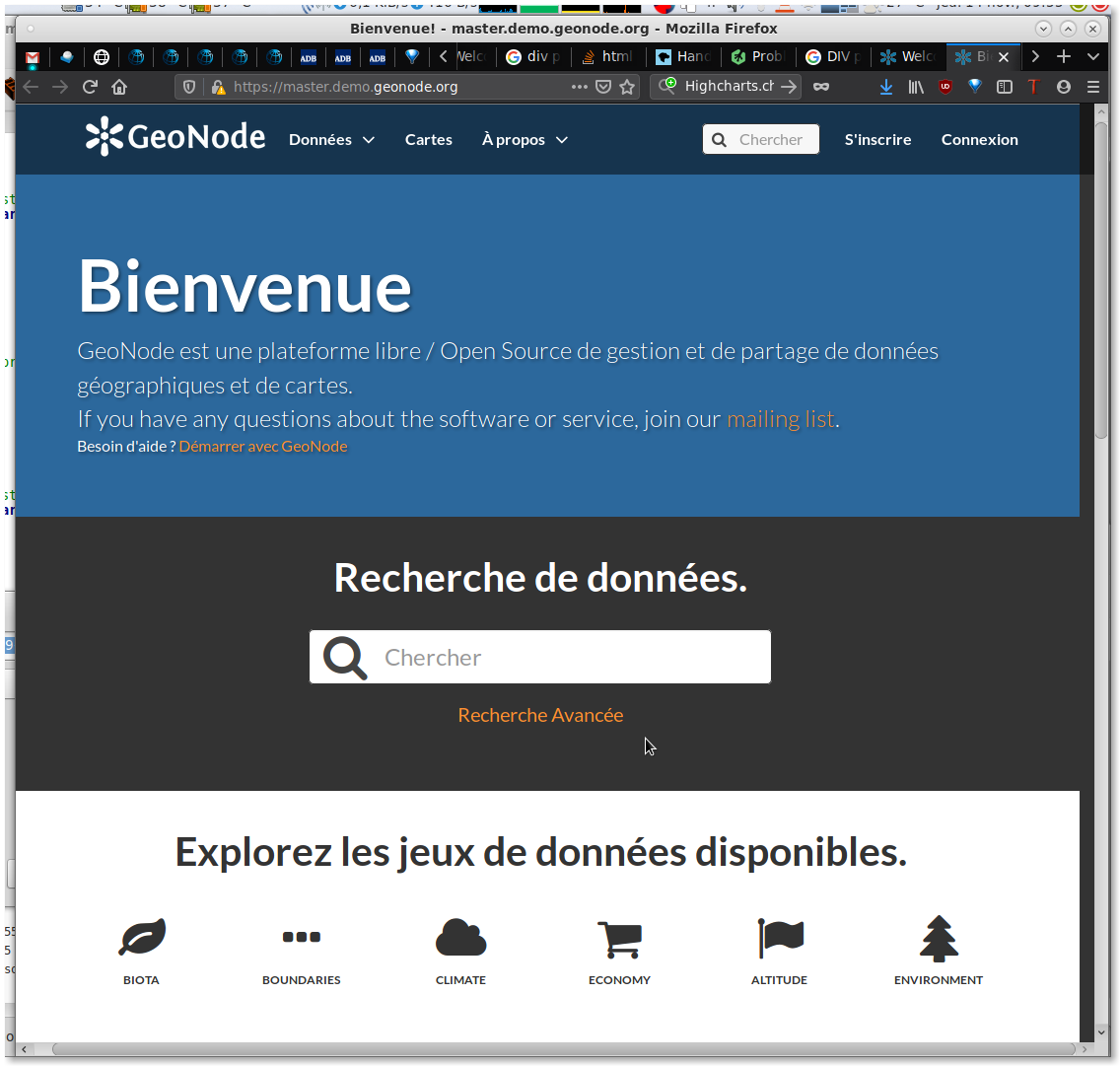1120x1066 pixels.
Task: Open a new browser tab
Action: tap(1064, 56)
